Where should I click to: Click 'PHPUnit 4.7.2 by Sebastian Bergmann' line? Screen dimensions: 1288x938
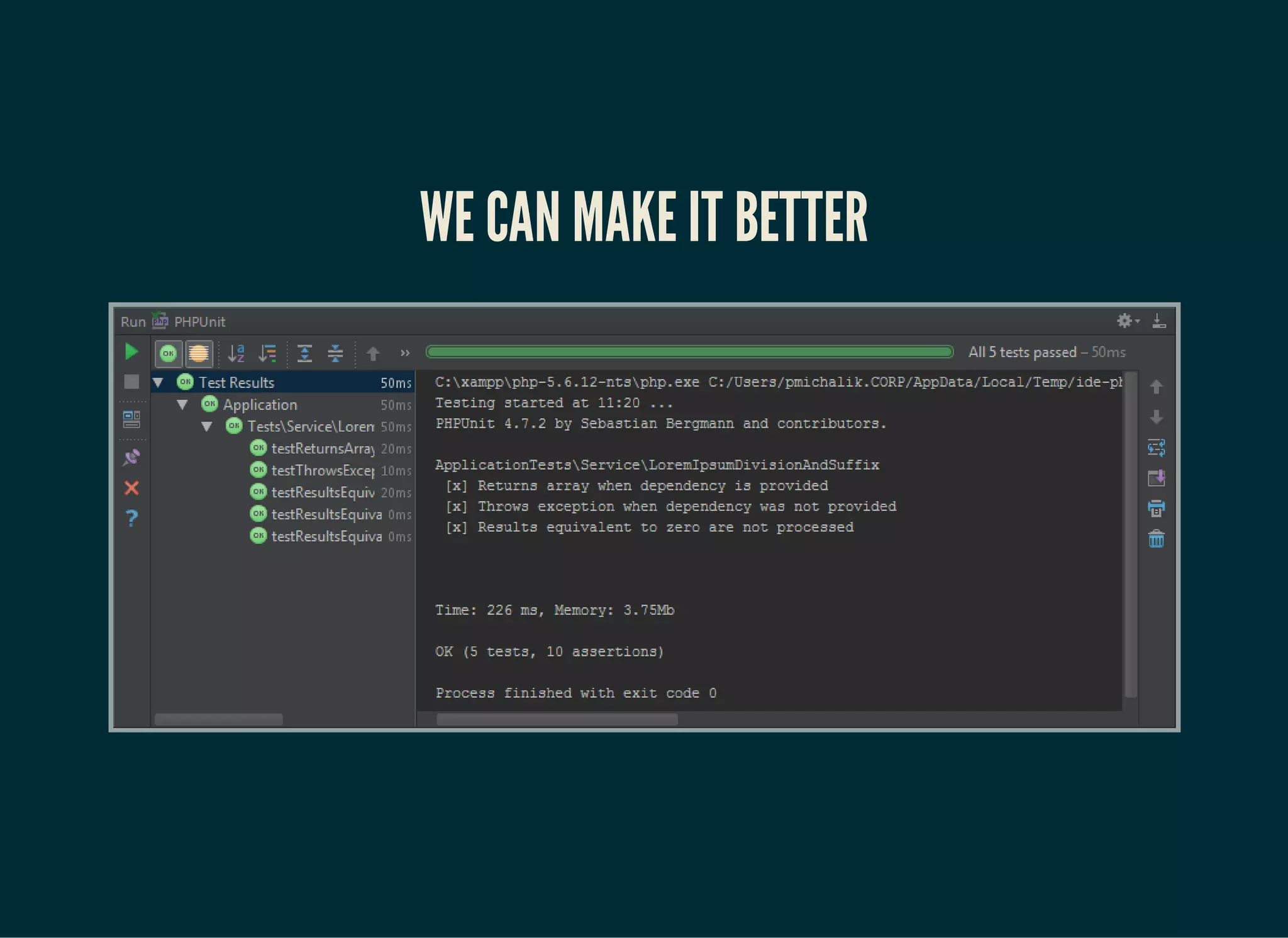(661, 424)
